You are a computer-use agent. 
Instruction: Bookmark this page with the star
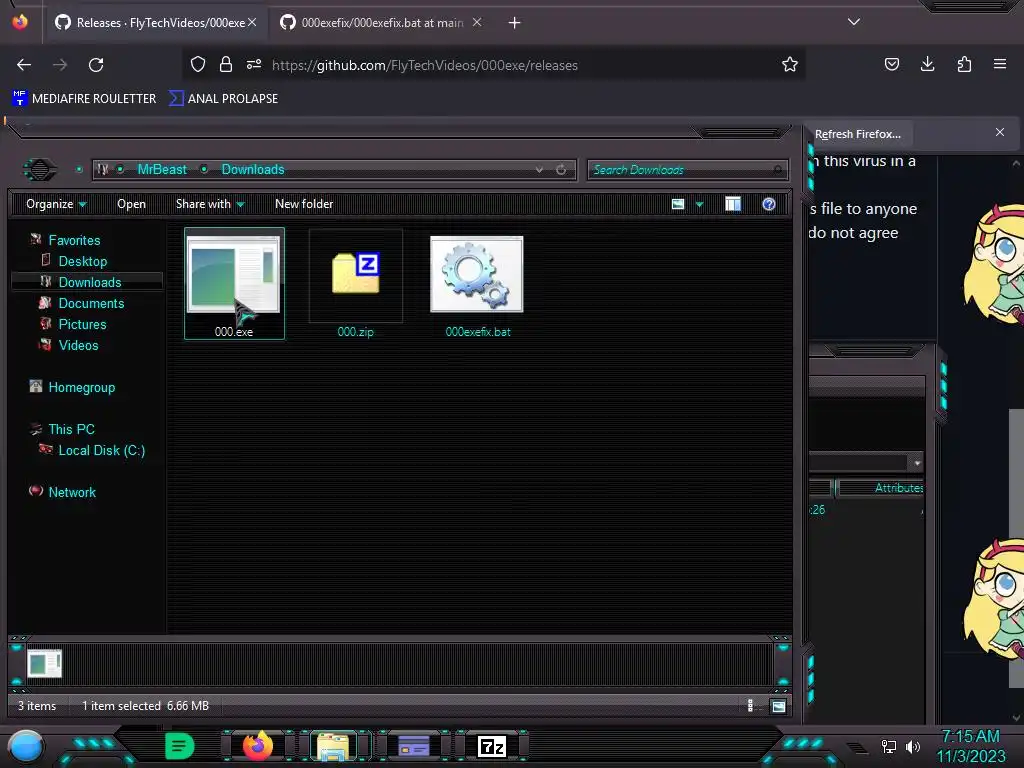pos(790,64)
